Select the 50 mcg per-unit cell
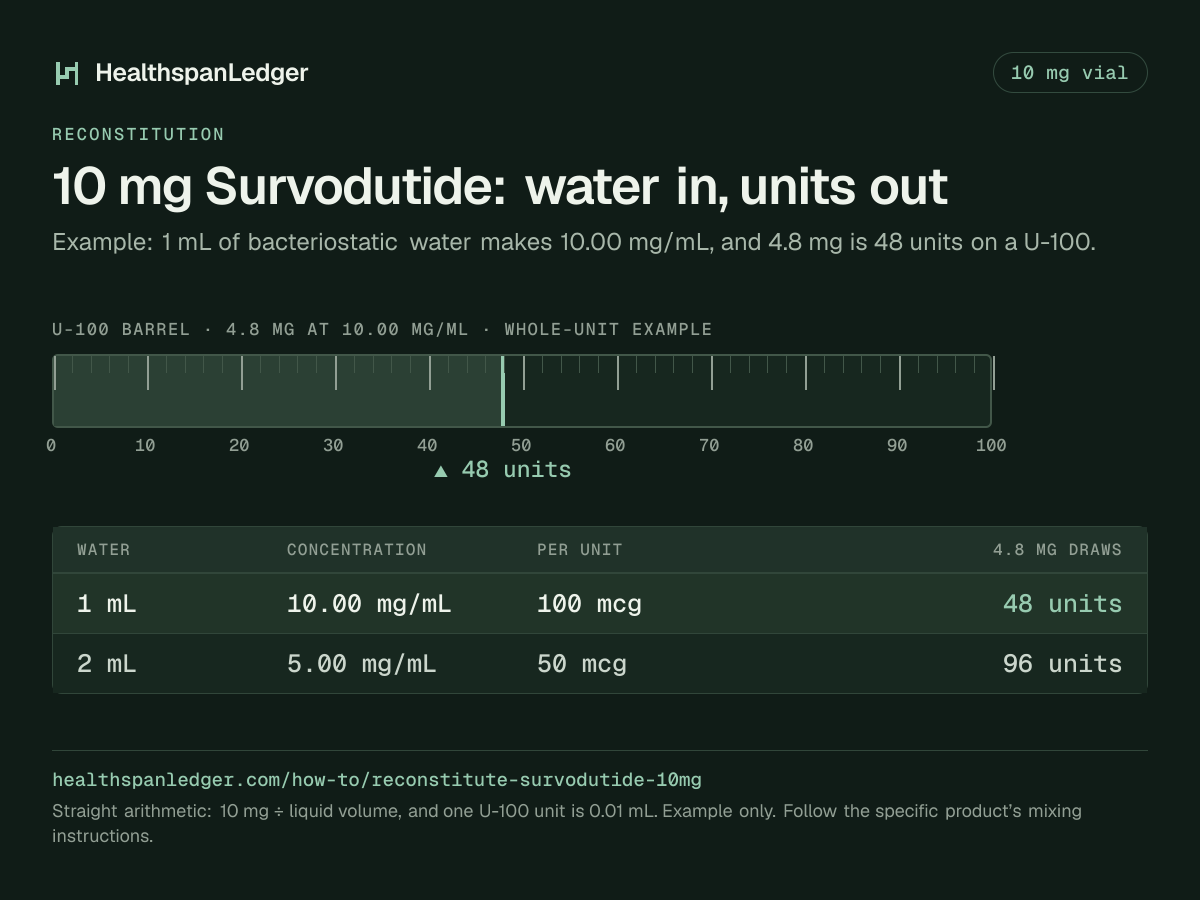Image resolution: width=1200 pixels, height=900 pixels. click(582, 664)
